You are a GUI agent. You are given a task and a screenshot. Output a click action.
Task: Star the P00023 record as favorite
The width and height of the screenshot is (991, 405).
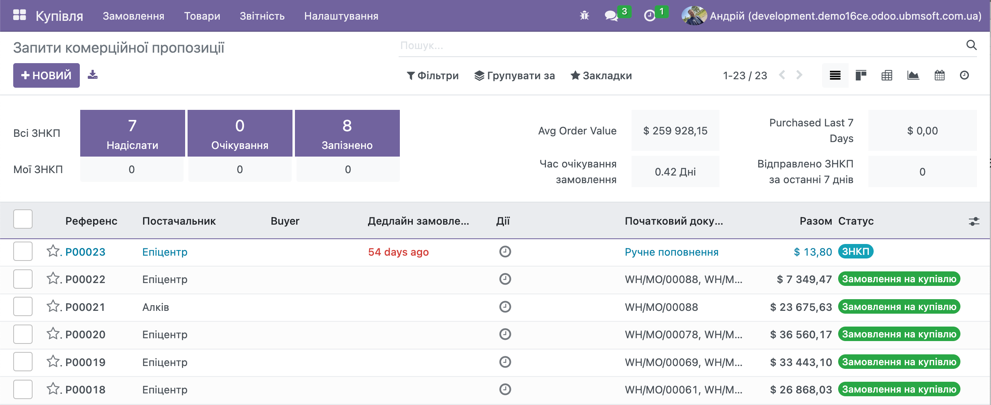tap(53, 252)
